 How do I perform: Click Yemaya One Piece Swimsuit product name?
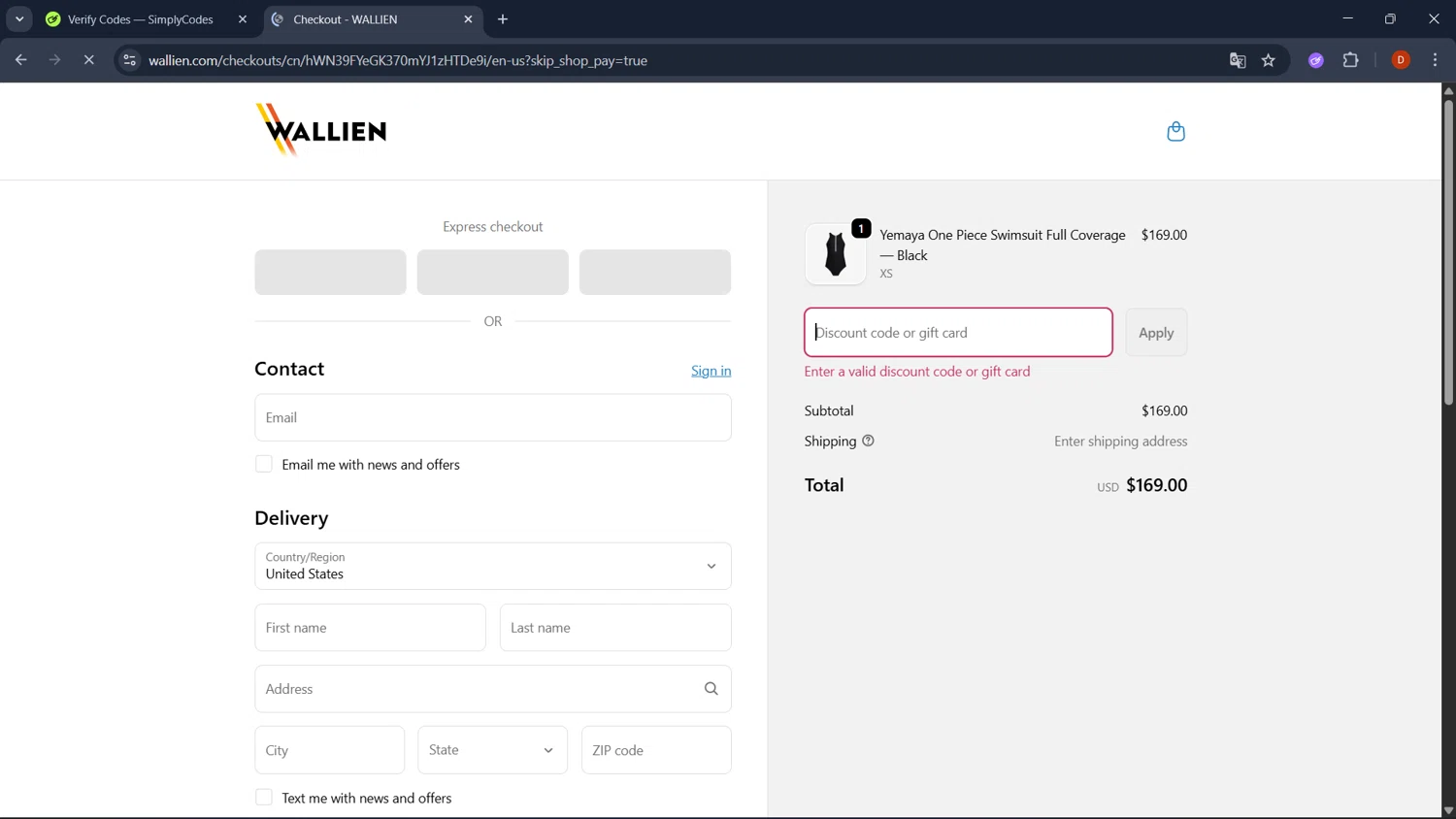tap(1003, 245)
